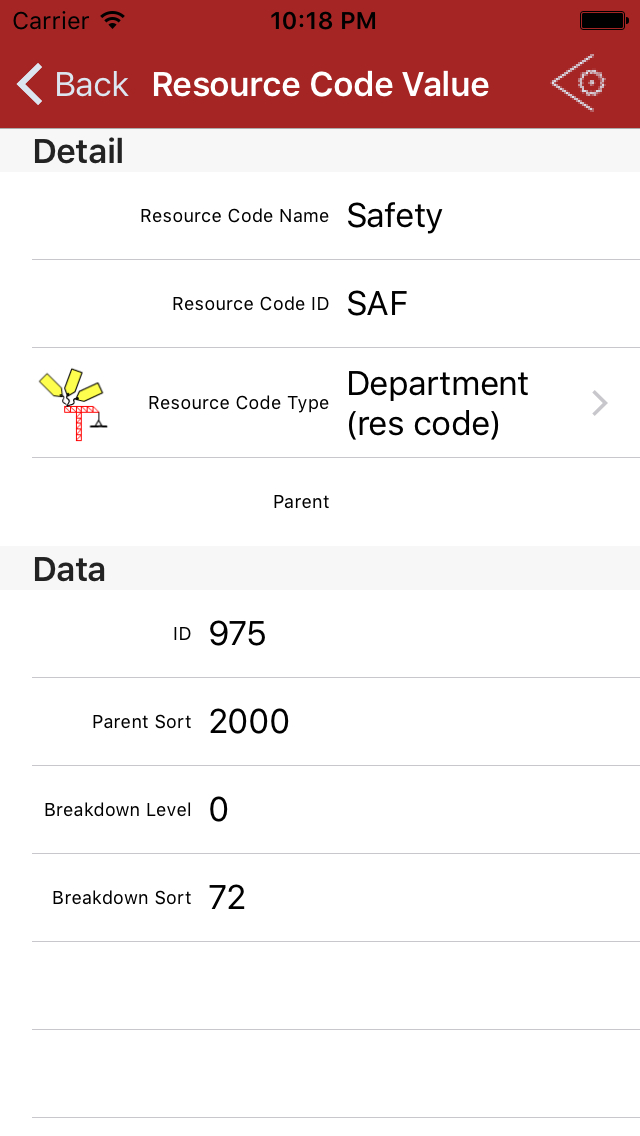
Task: Tap the Resource Code Type label
Action: [238, 403]
